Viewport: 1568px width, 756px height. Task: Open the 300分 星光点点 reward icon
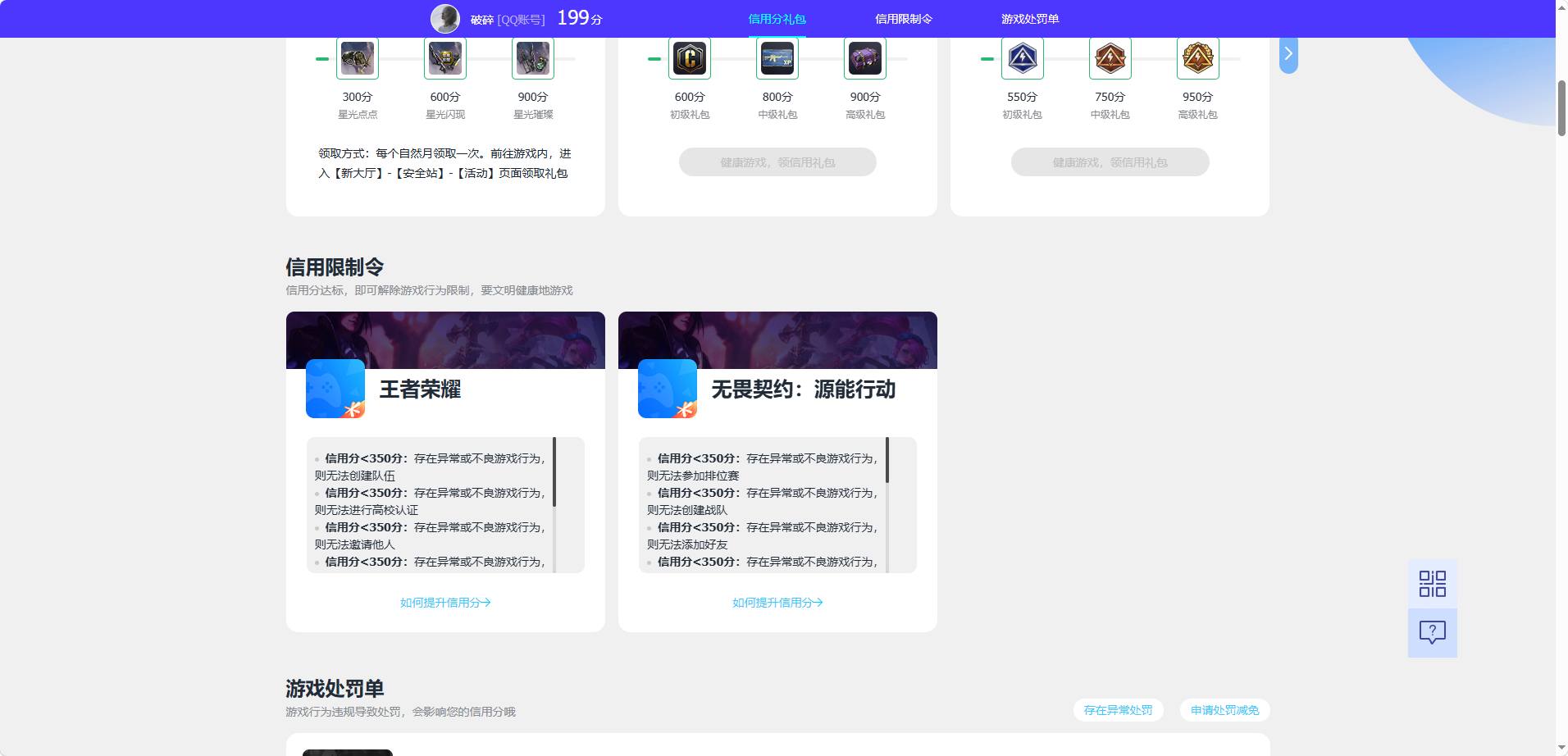click(358, 58)
